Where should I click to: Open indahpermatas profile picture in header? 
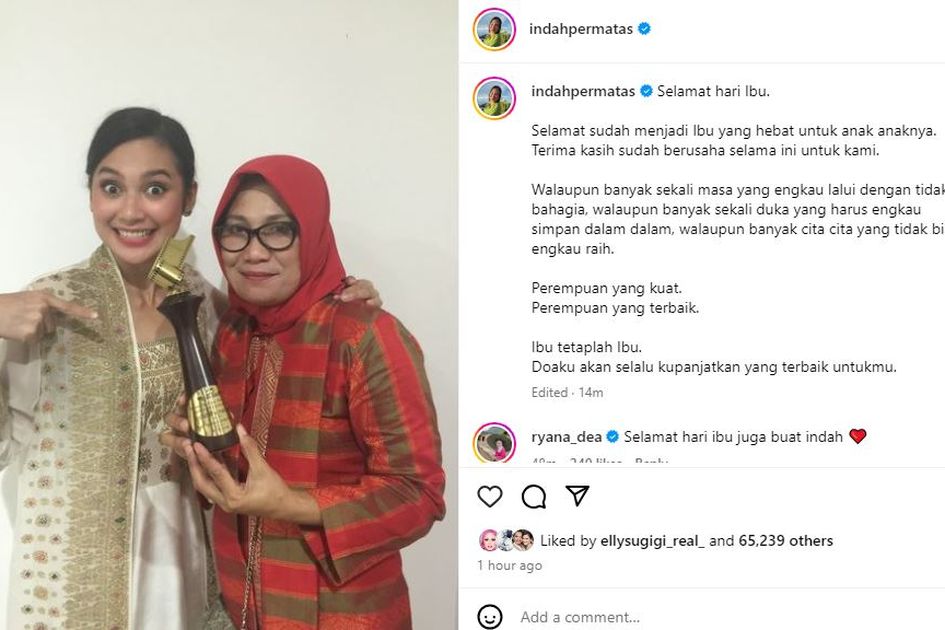pos(494,29)
